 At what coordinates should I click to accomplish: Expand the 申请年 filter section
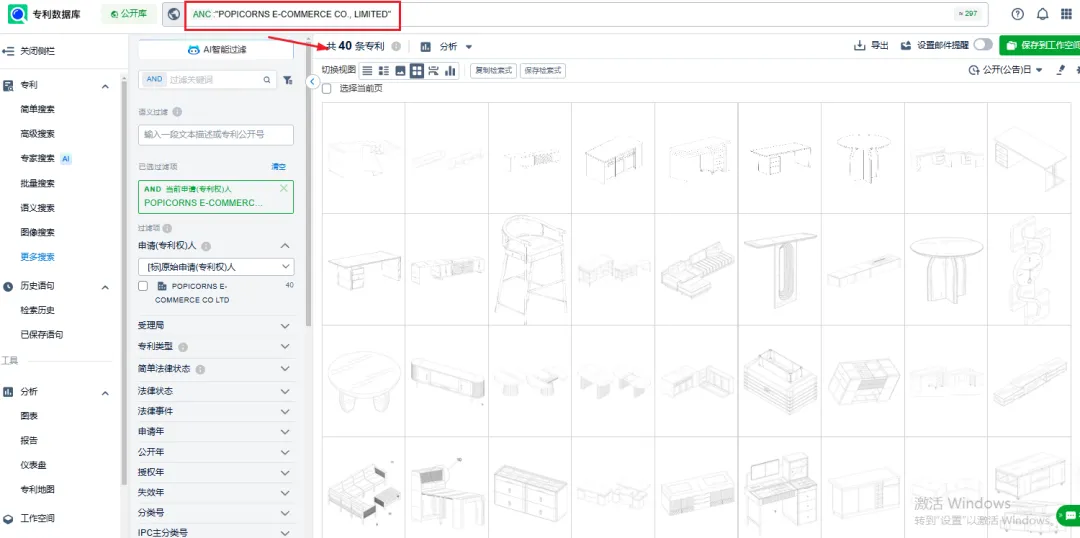click(286, 432)
